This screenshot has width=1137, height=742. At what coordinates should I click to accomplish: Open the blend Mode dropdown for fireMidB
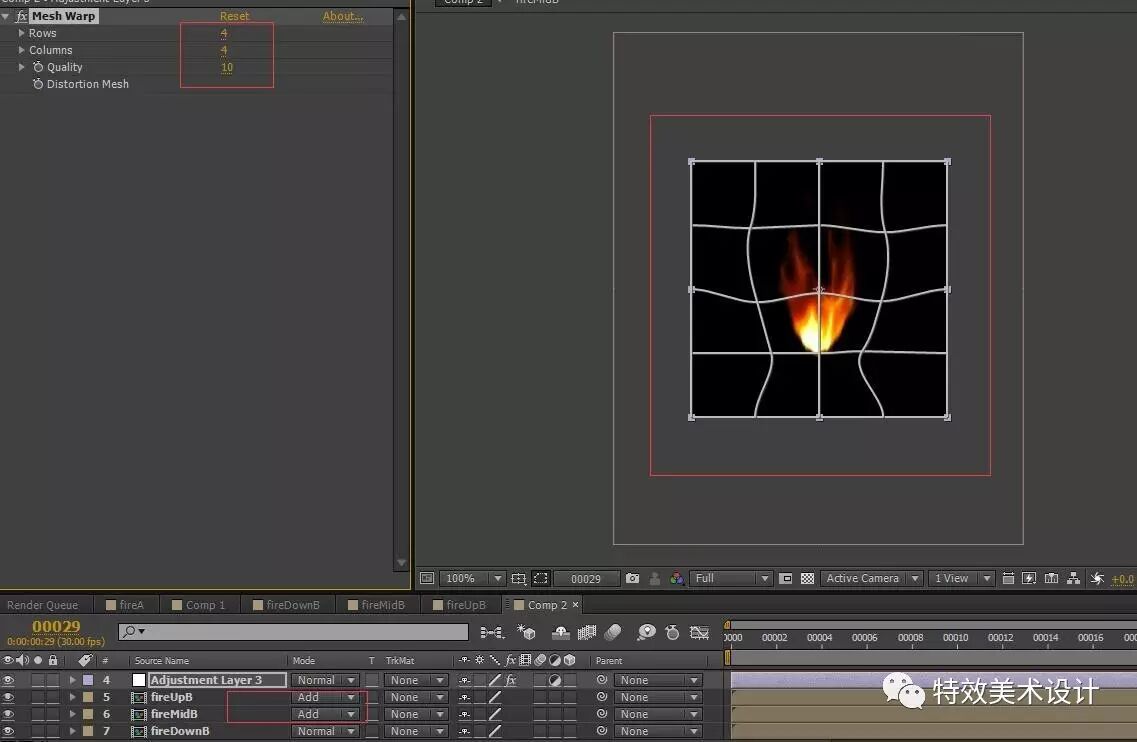[x=325, y=714]
